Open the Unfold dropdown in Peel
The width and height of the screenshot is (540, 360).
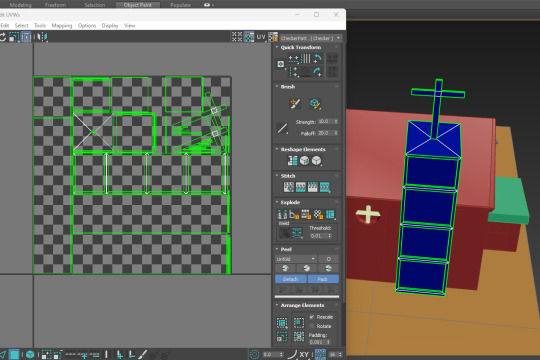point(295,259)
